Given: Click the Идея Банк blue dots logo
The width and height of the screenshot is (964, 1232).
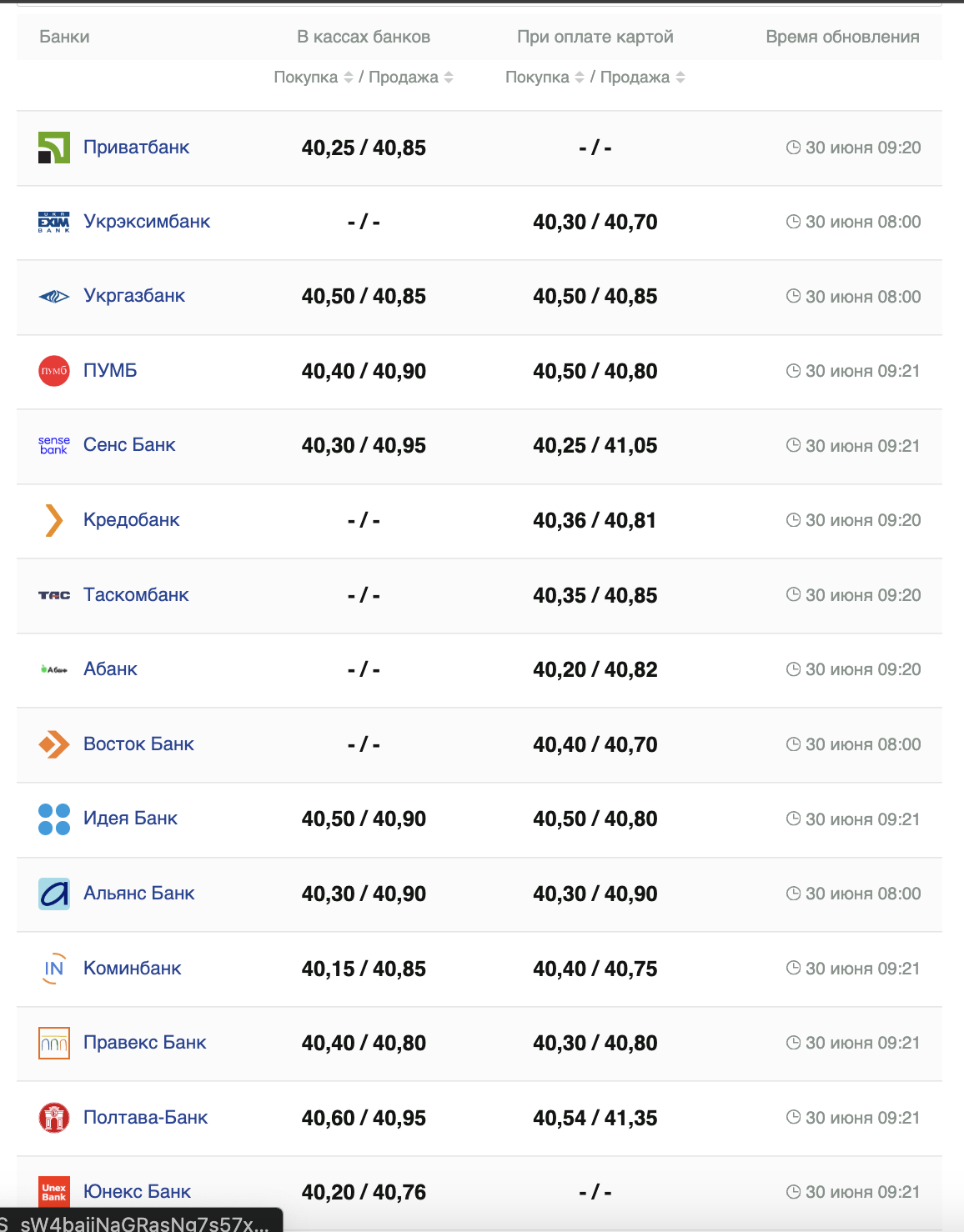Looking at the screenshot, I should [54, 819].
